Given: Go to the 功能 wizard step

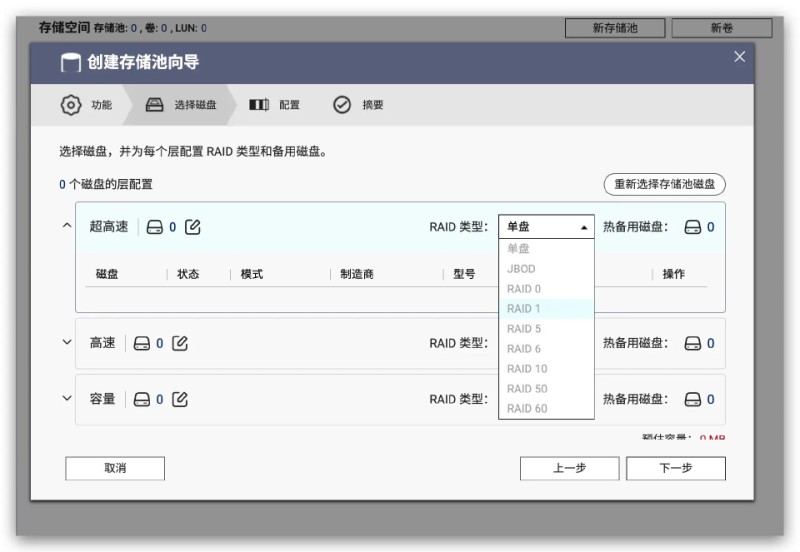Looking at the screenshot, I should [88, 105].
